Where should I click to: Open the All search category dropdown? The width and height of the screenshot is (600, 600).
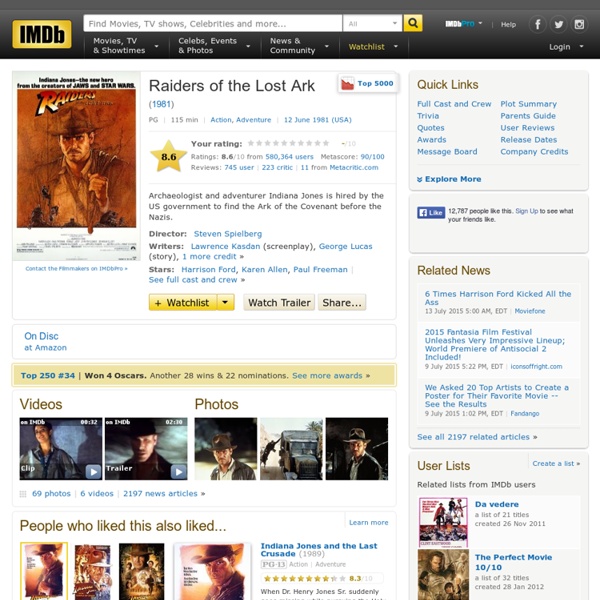pos(372,23)
